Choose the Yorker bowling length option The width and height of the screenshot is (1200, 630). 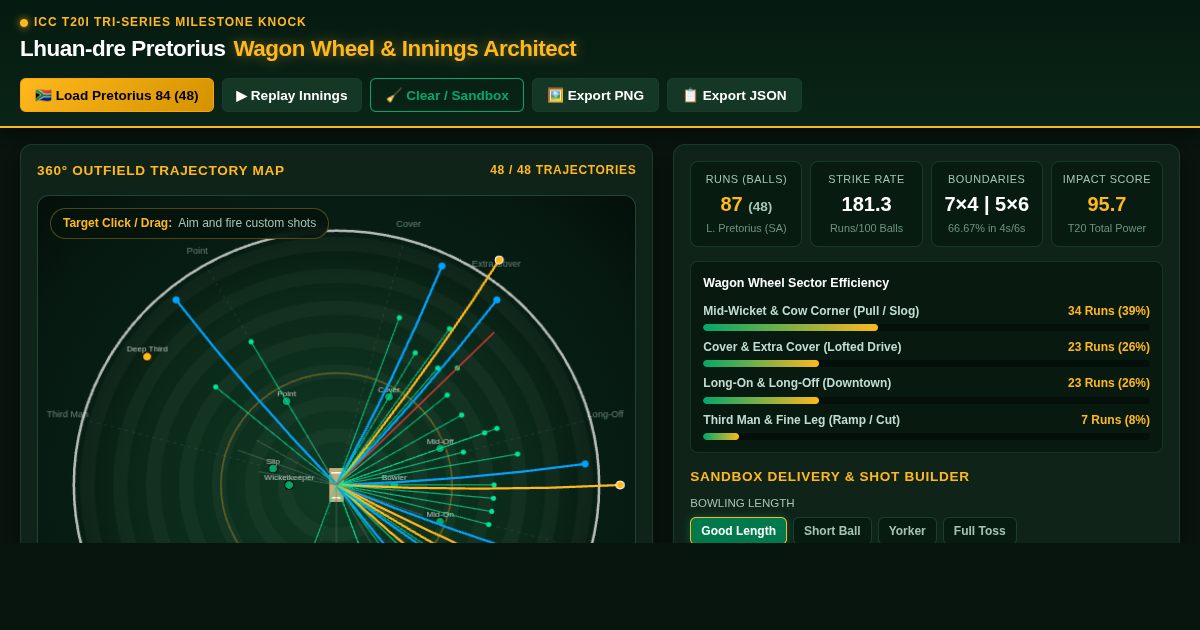coord(907,531)
